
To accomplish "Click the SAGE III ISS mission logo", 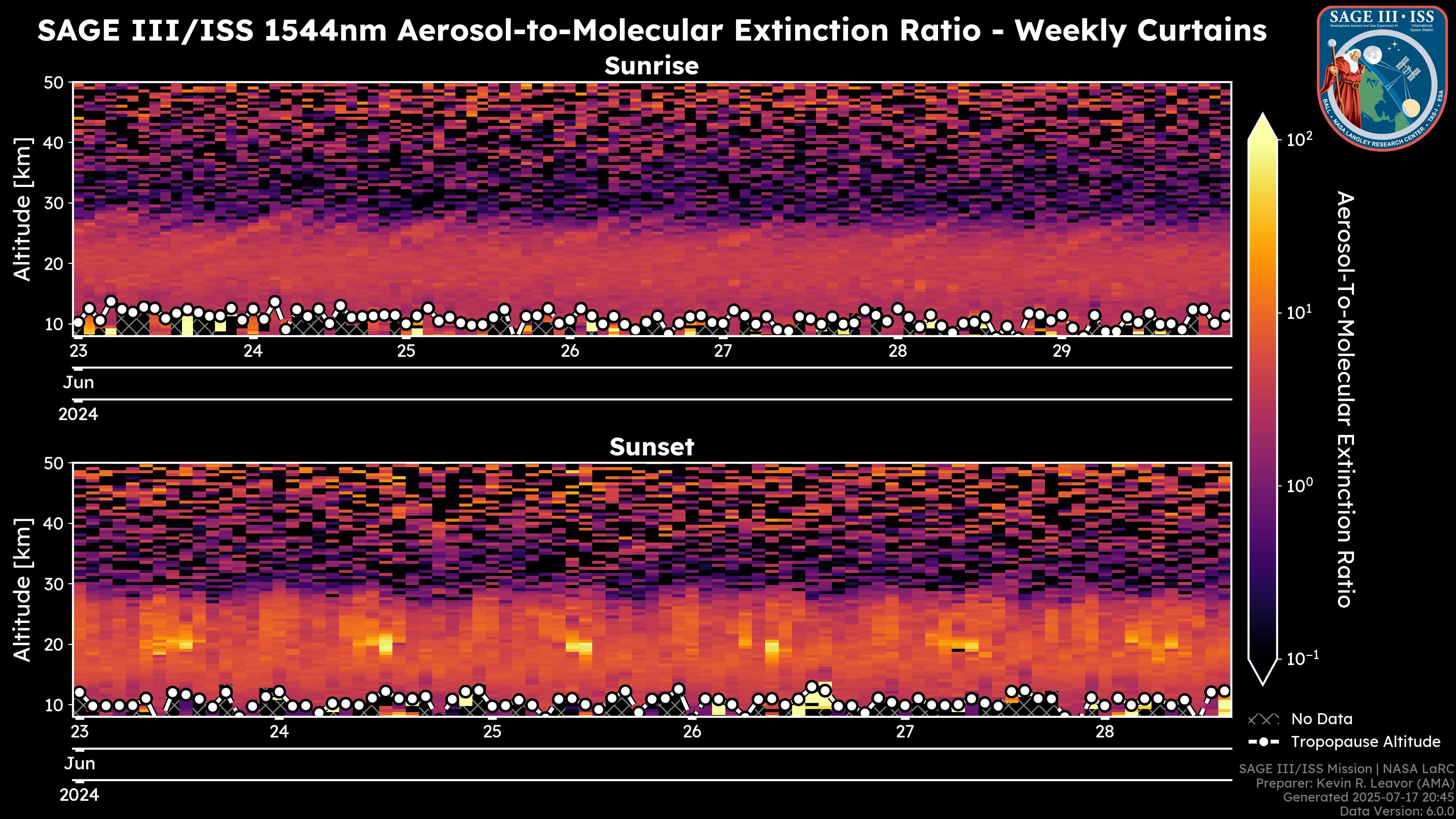I will 1383,78.
